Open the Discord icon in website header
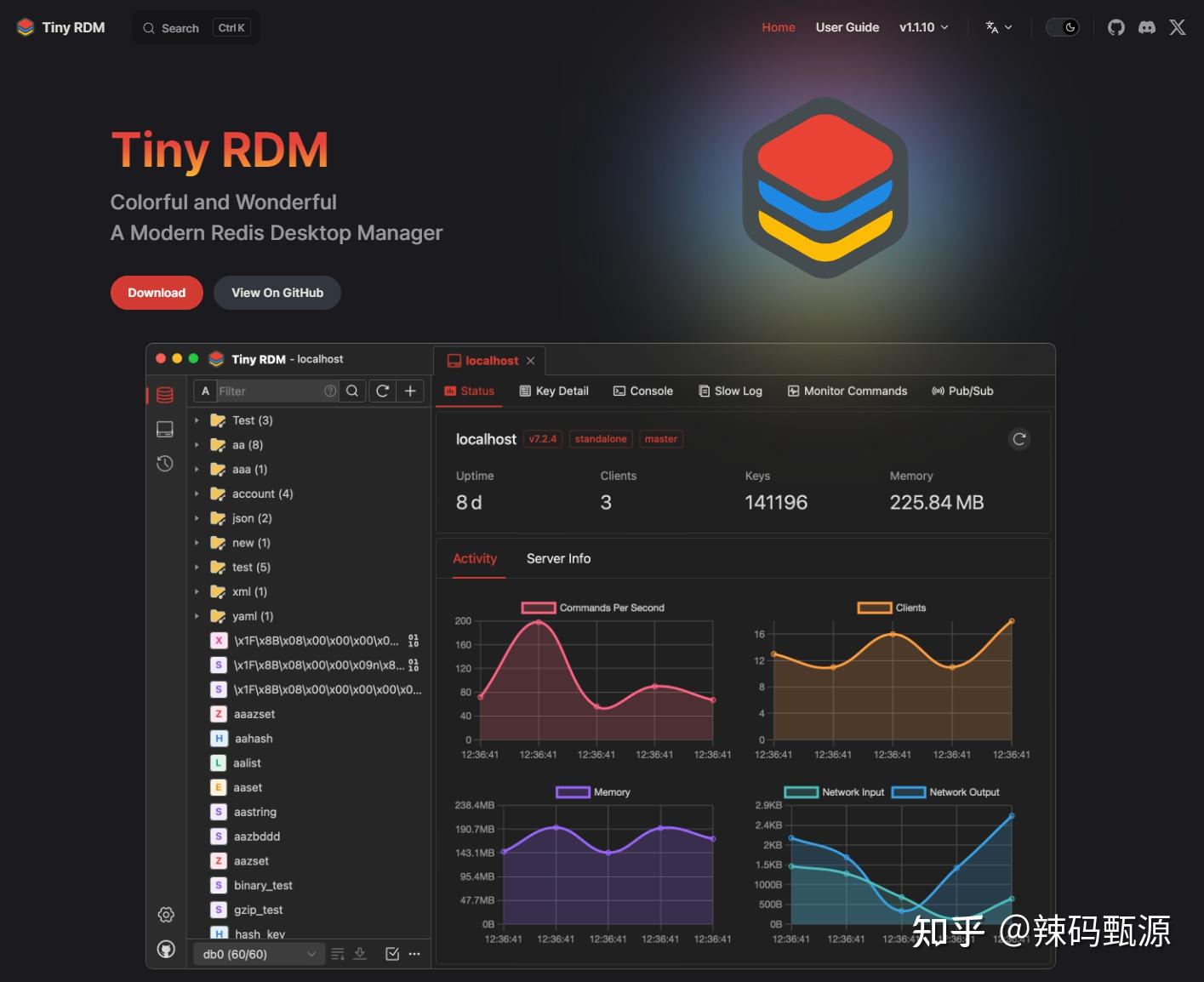The height and width of the screenshot is (982, 1204). pyautogui.click(x=1147, y=27)
